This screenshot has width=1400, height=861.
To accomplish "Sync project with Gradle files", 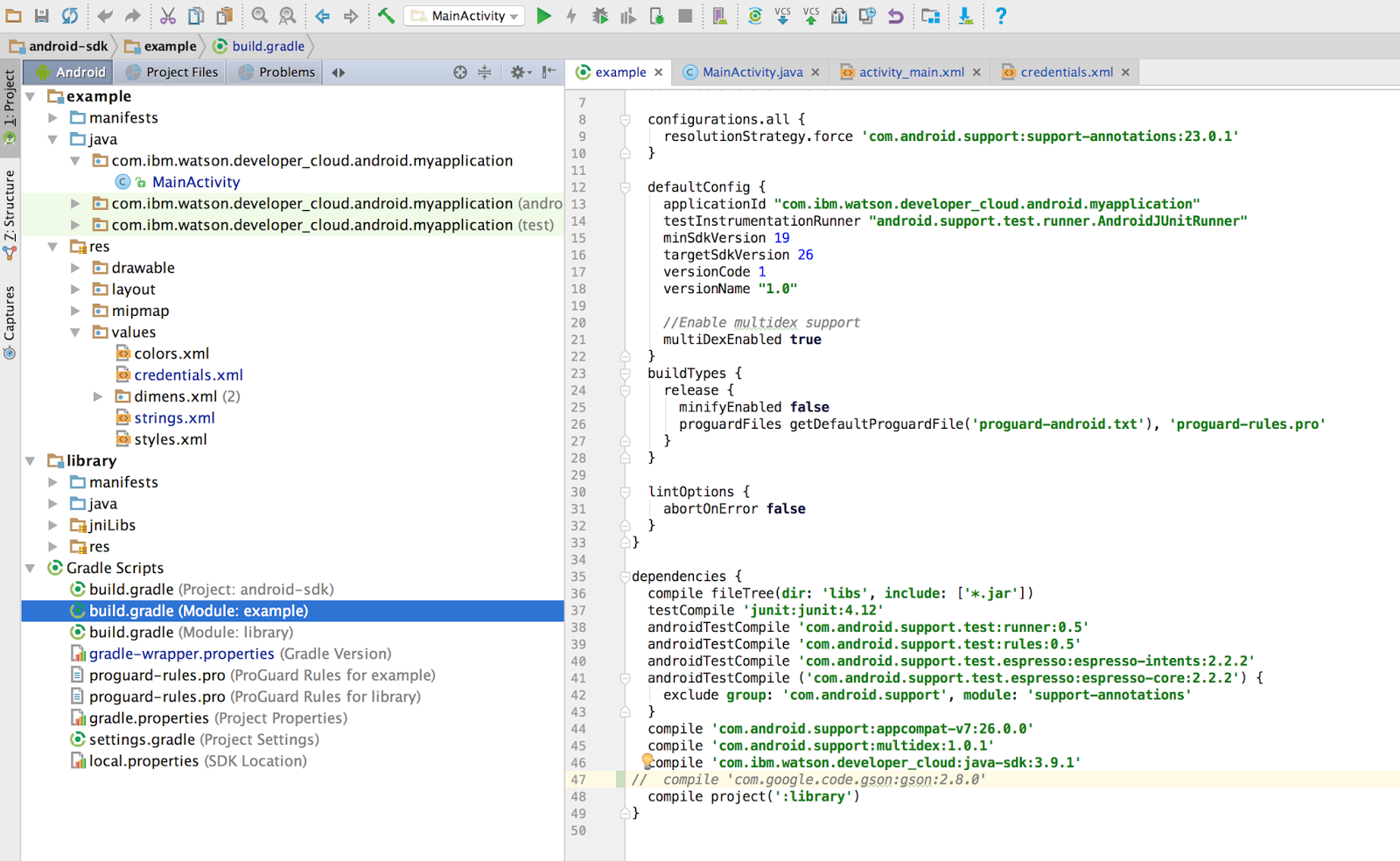I will (755, 16).
